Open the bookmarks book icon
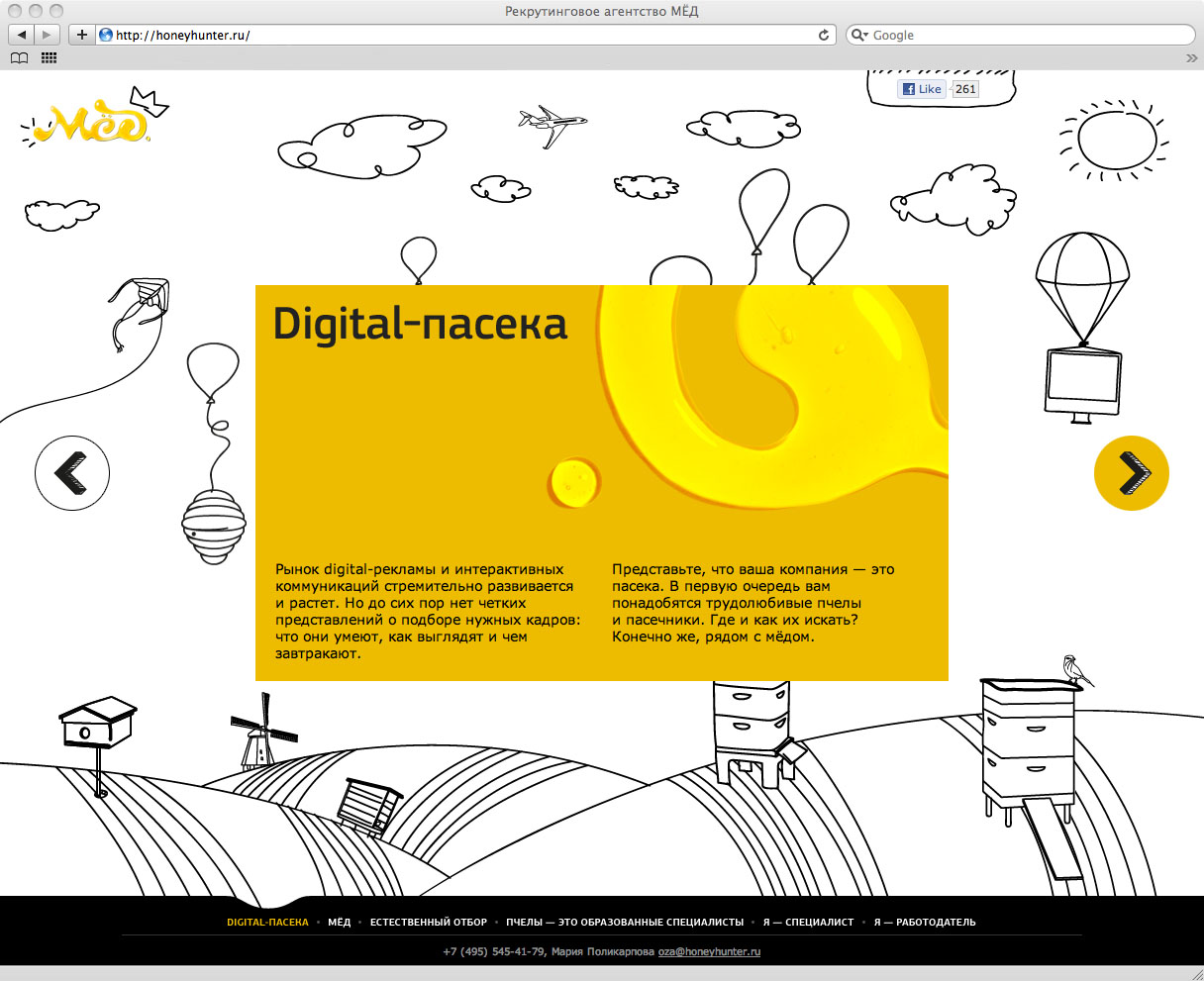This screenshot has height=981, width=1204. click(19, 58)
